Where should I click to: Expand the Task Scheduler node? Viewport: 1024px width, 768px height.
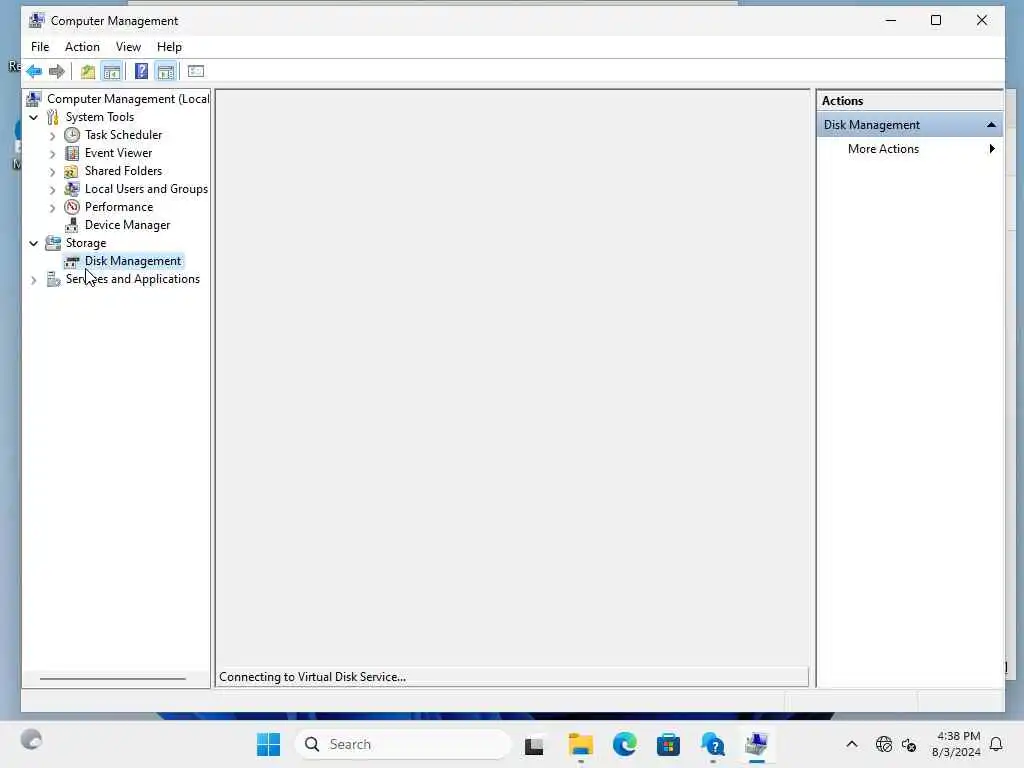(52, 136)
